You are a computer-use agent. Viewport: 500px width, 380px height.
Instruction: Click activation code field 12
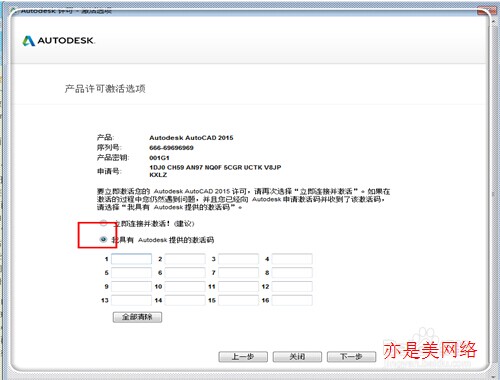click(x=292, y=287)
